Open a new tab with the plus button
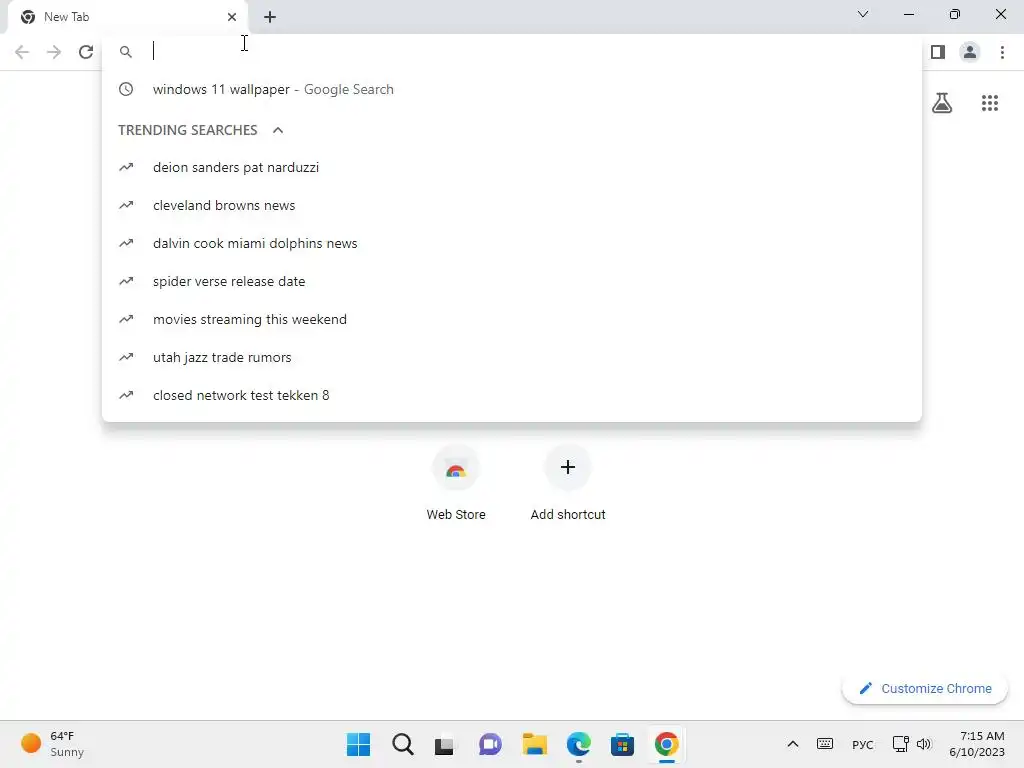 pyautogui.click(x=270, y=17)
